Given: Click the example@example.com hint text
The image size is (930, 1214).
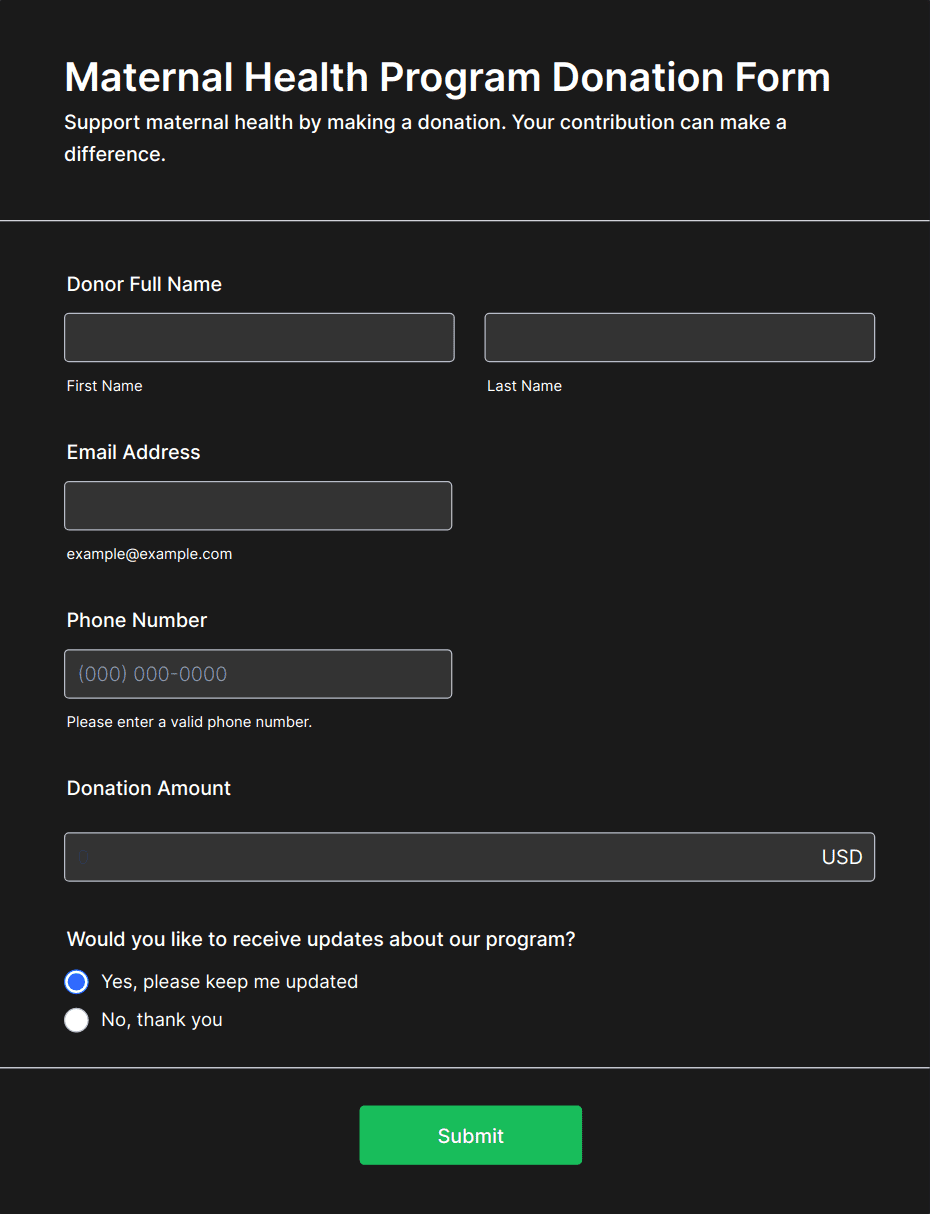Looking at the screenshot, I should click(x=149, y=554).
